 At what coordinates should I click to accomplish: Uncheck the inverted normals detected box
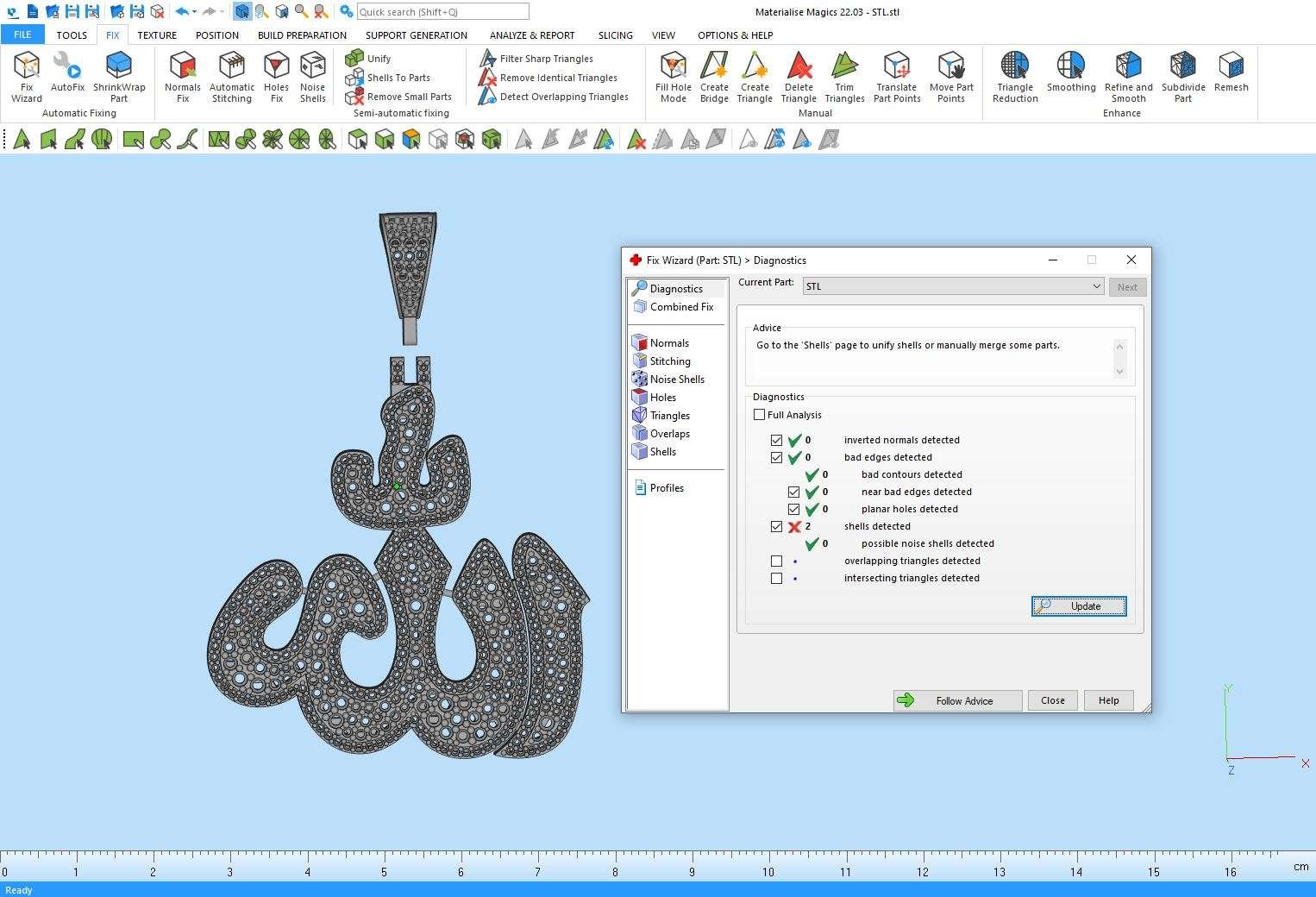click(777, 440)
